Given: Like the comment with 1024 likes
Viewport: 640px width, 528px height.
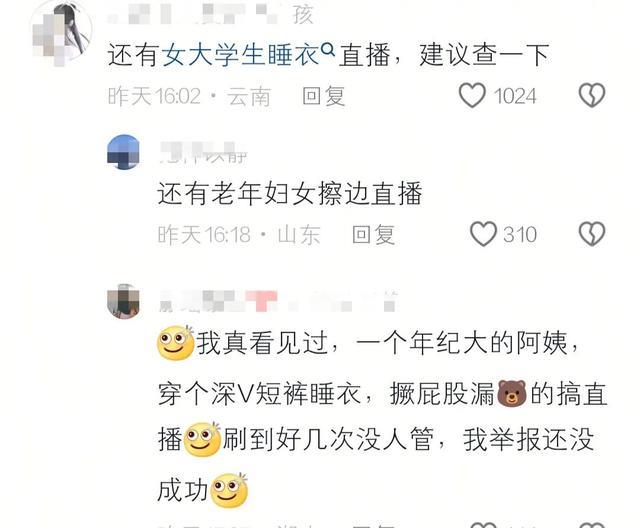Looking at the screenshot, I should pos(472,96).
